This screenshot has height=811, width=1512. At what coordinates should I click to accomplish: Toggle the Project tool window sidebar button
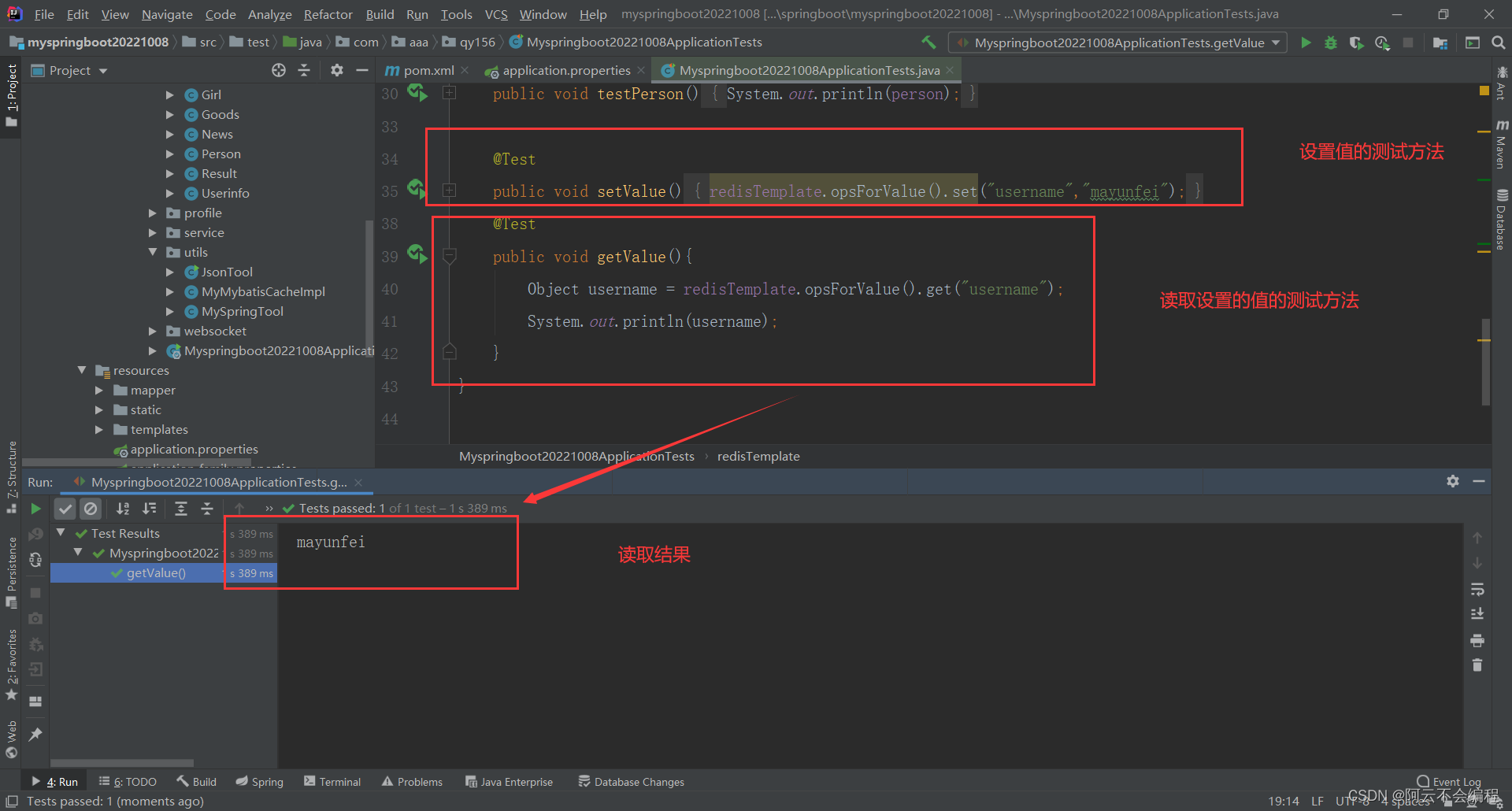(x=11, y=94)
